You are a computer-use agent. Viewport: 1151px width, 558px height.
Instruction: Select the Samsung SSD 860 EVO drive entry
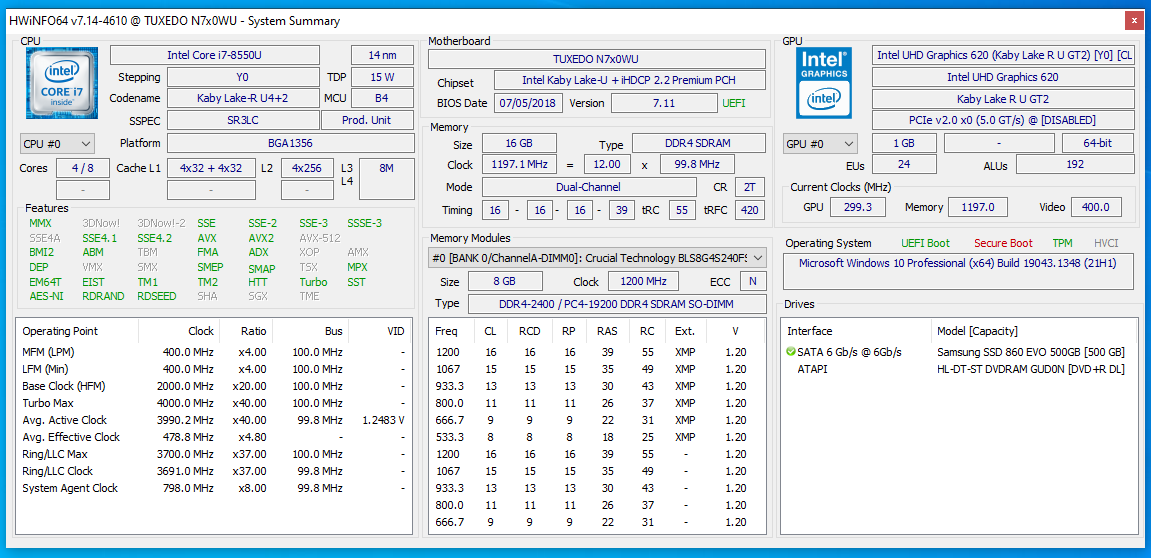[1030, 352]
